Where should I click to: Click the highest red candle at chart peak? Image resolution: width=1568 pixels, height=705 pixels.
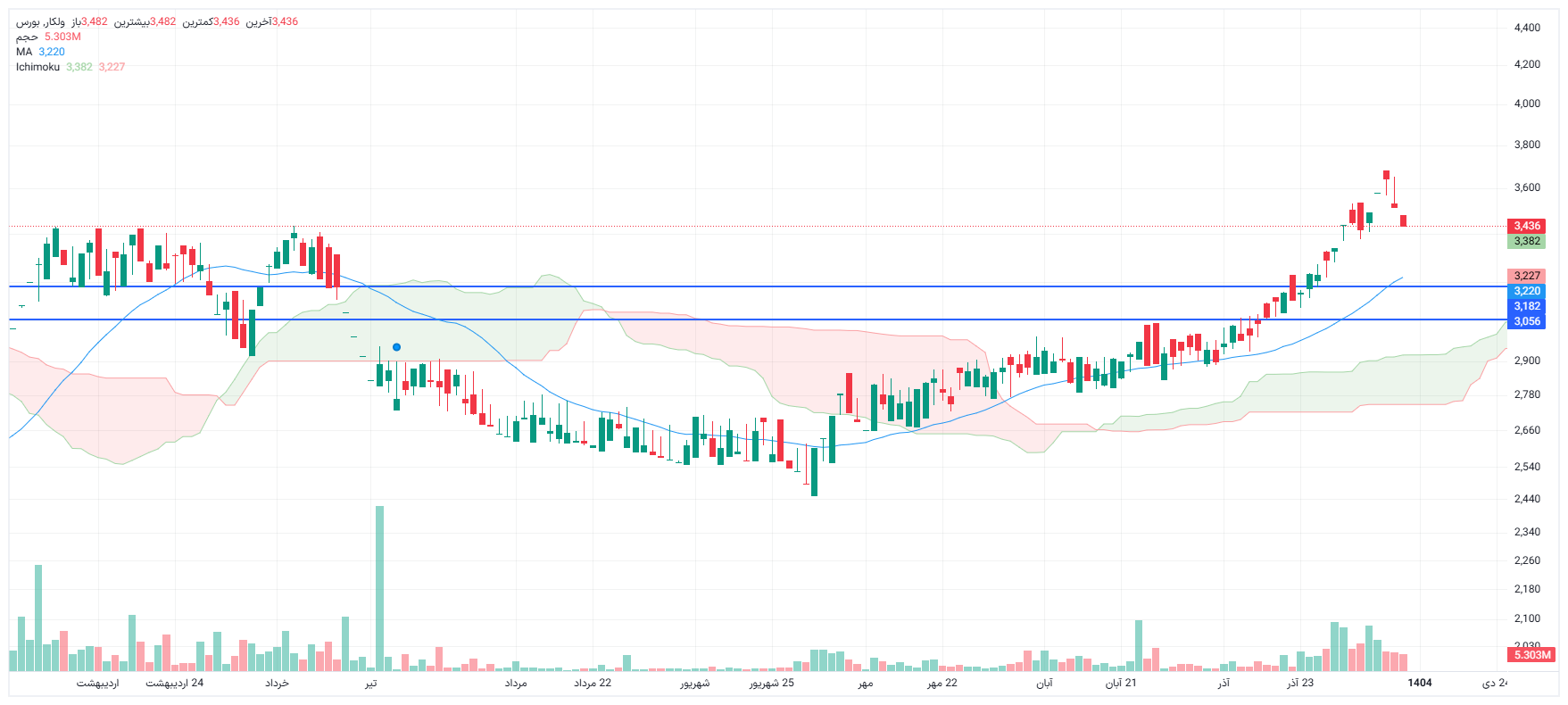1386,175
